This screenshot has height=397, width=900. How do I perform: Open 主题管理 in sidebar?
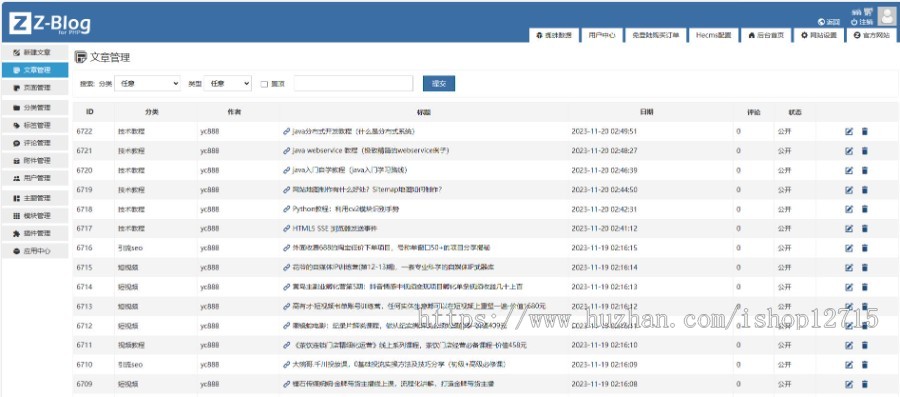coord(34,198)
